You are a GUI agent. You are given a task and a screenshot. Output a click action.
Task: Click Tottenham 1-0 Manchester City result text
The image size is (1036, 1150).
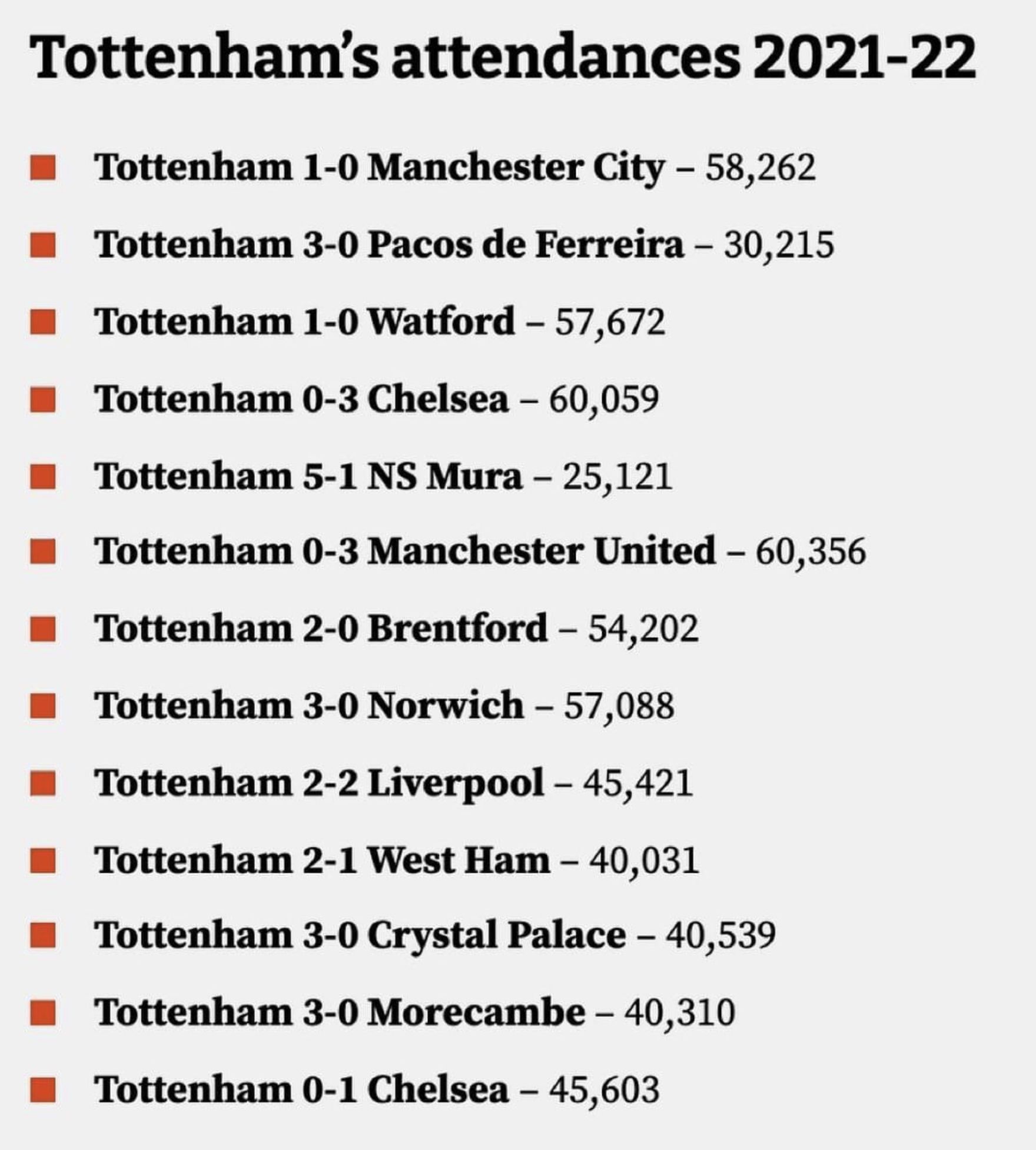tap(379, 168)
